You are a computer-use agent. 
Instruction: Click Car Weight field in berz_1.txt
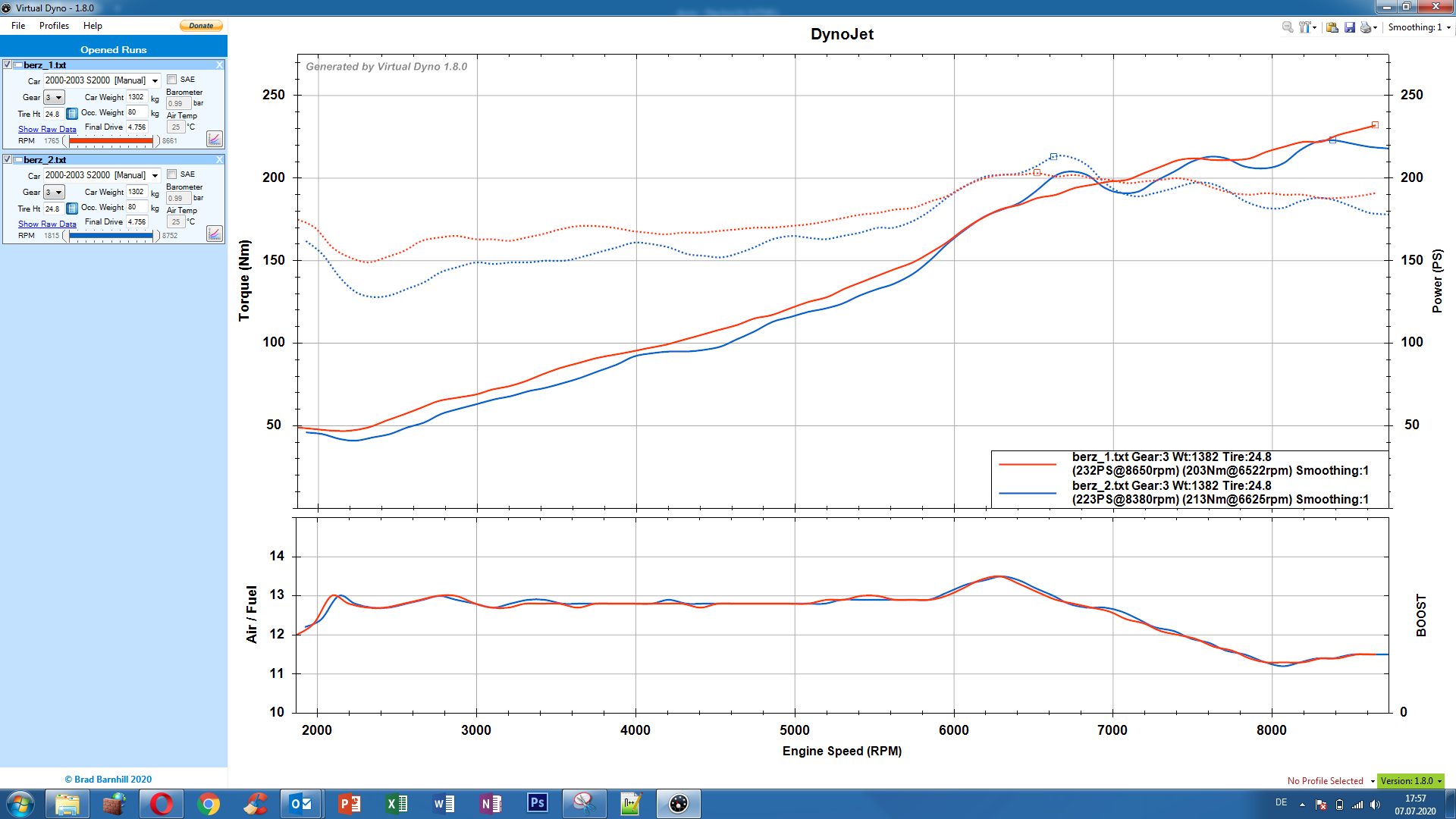(x=136, y=97)
